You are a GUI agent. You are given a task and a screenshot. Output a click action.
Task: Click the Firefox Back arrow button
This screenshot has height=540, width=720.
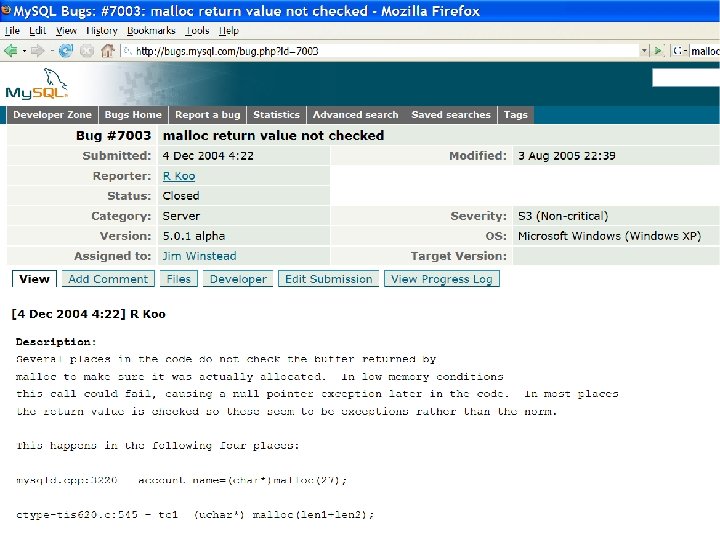[x=10, y=51]
